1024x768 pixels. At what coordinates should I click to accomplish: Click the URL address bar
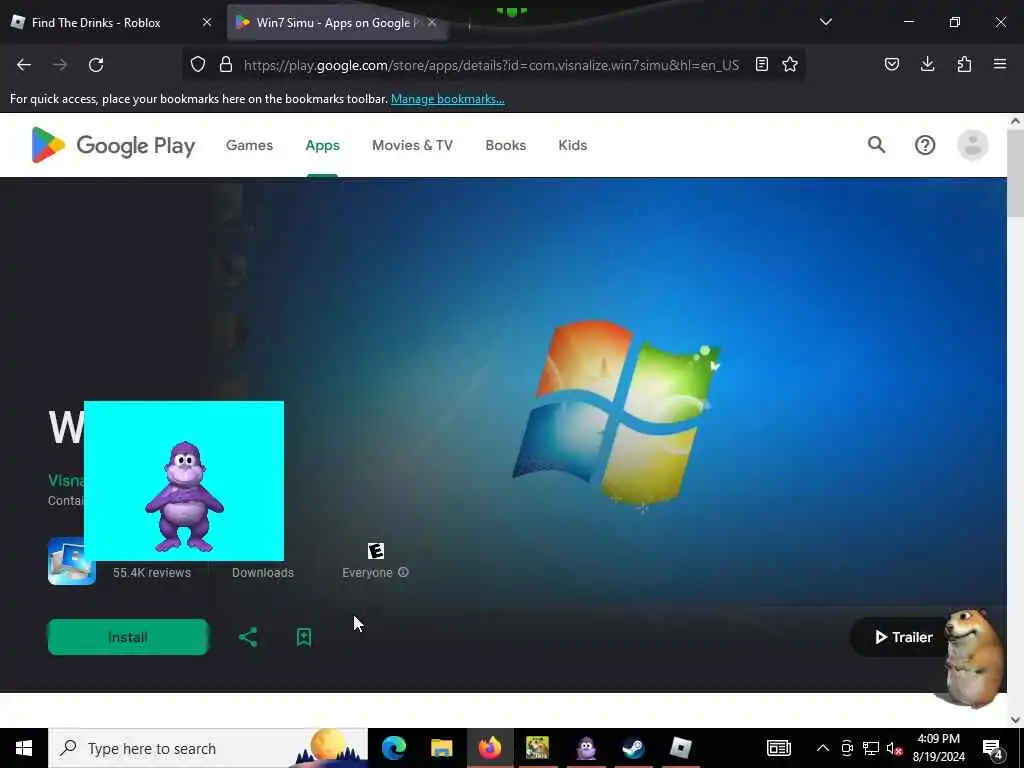point(491,65)
